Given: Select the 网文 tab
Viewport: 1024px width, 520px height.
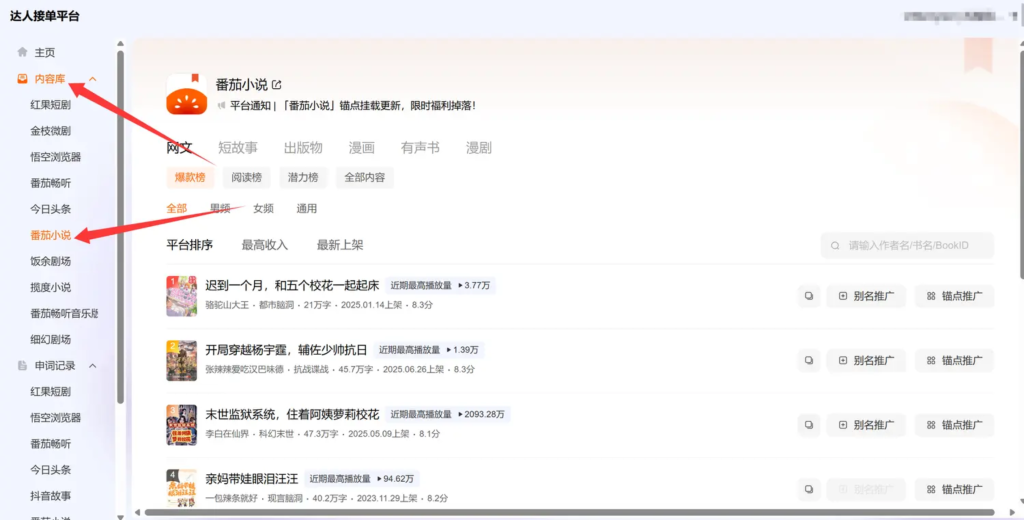Looking at the screenshot, I should pos(180,148).
